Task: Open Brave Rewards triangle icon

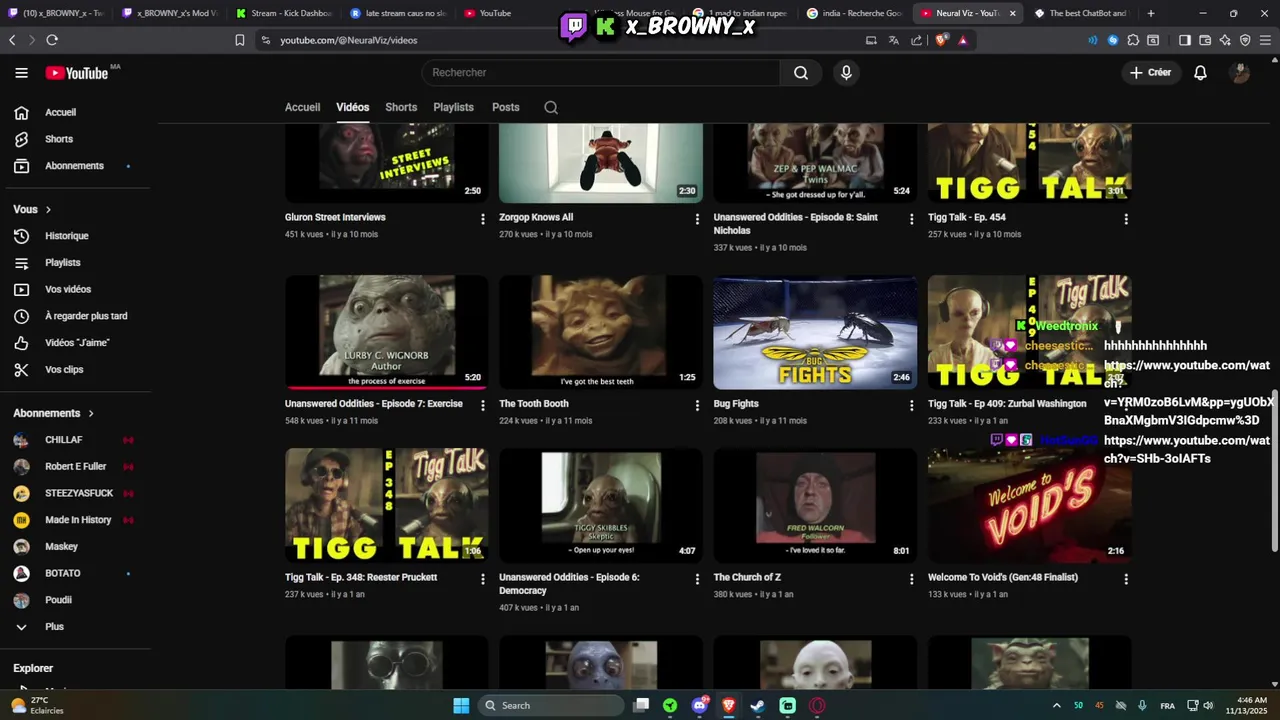Action: [963, 40]
